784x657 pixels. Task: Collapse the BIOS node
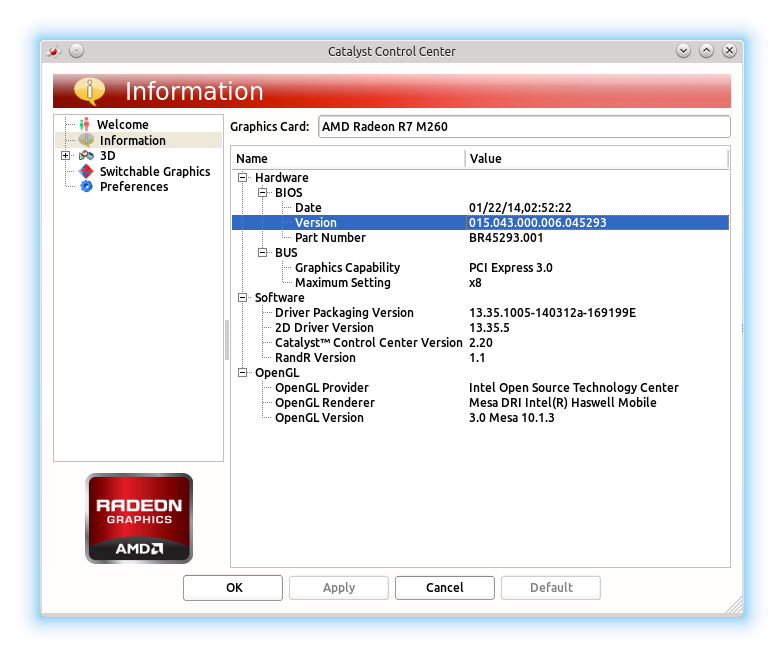(262, 192)
